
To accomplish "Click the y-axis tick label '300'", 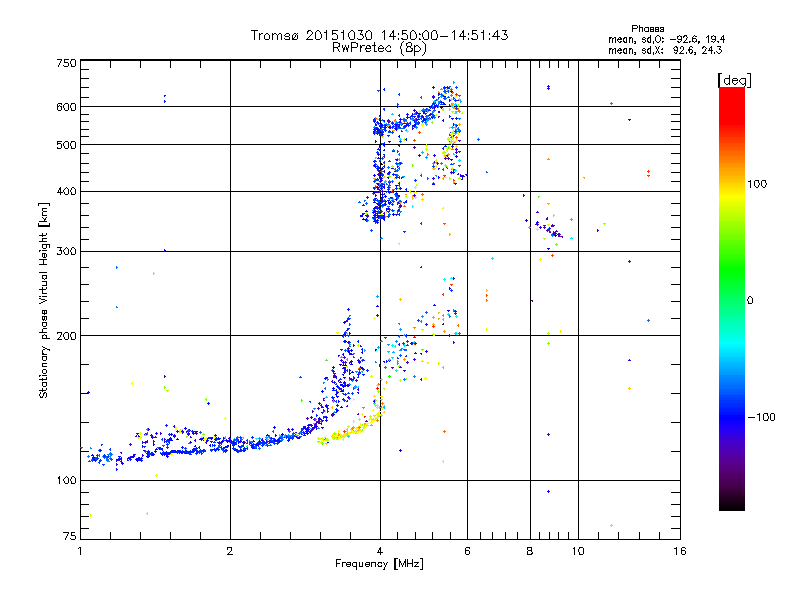I will pos(67,252).
